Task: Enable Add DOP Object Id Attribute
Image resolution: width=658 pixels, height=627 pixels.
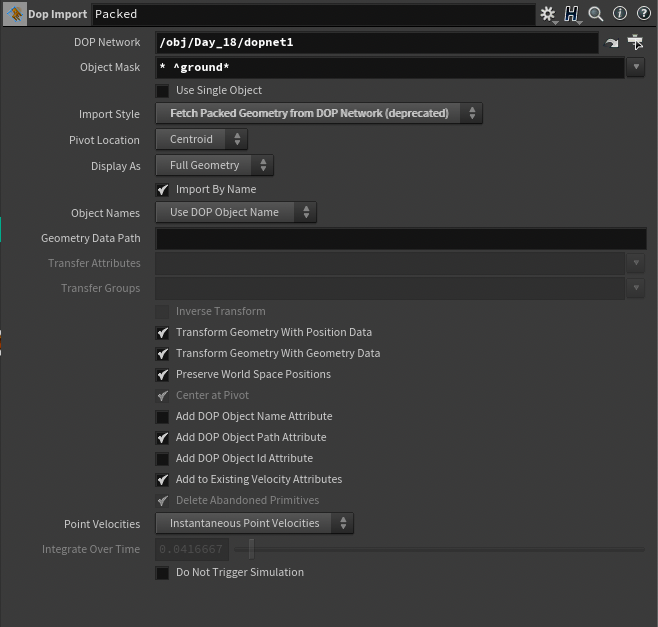Action: pos(162,459)
